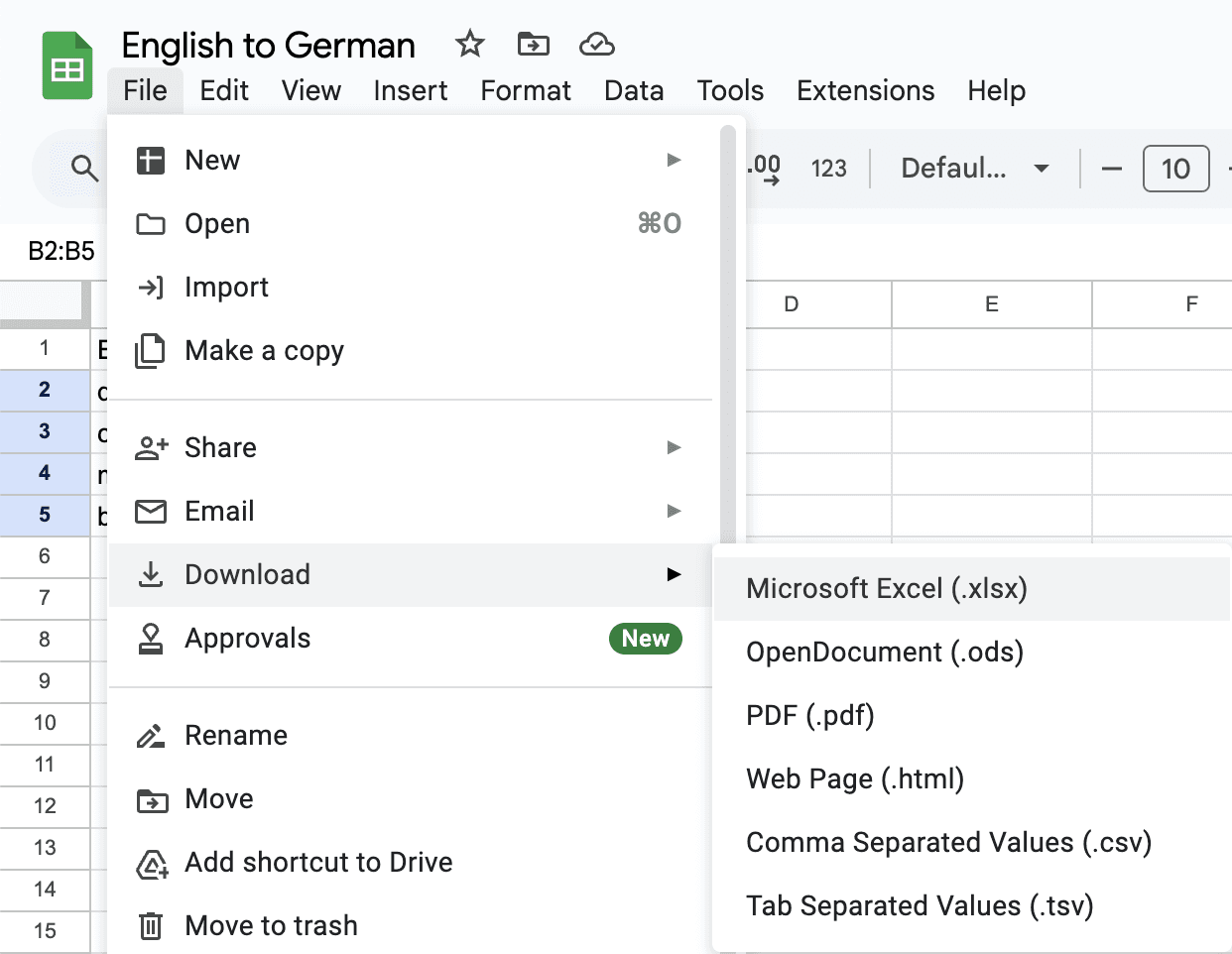
Task: Open the cloud document status icon
Action: [x=596, y=45]
